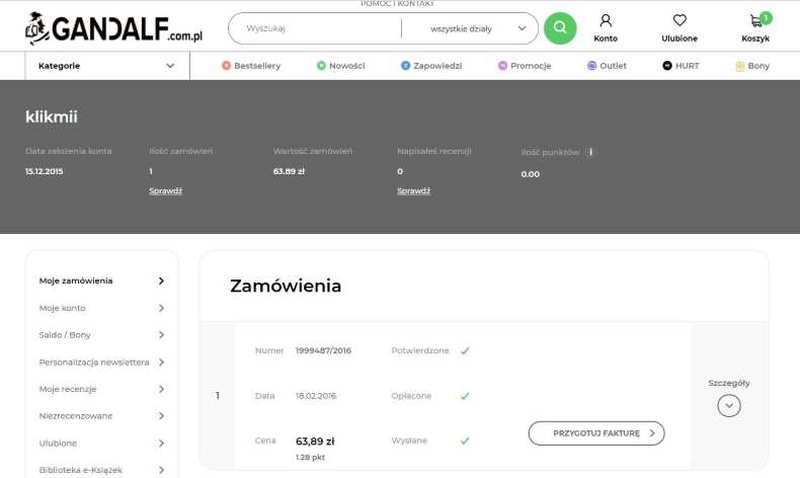
Task: Open Ulubione heart icon in header
Action: (x=680, y=20)
